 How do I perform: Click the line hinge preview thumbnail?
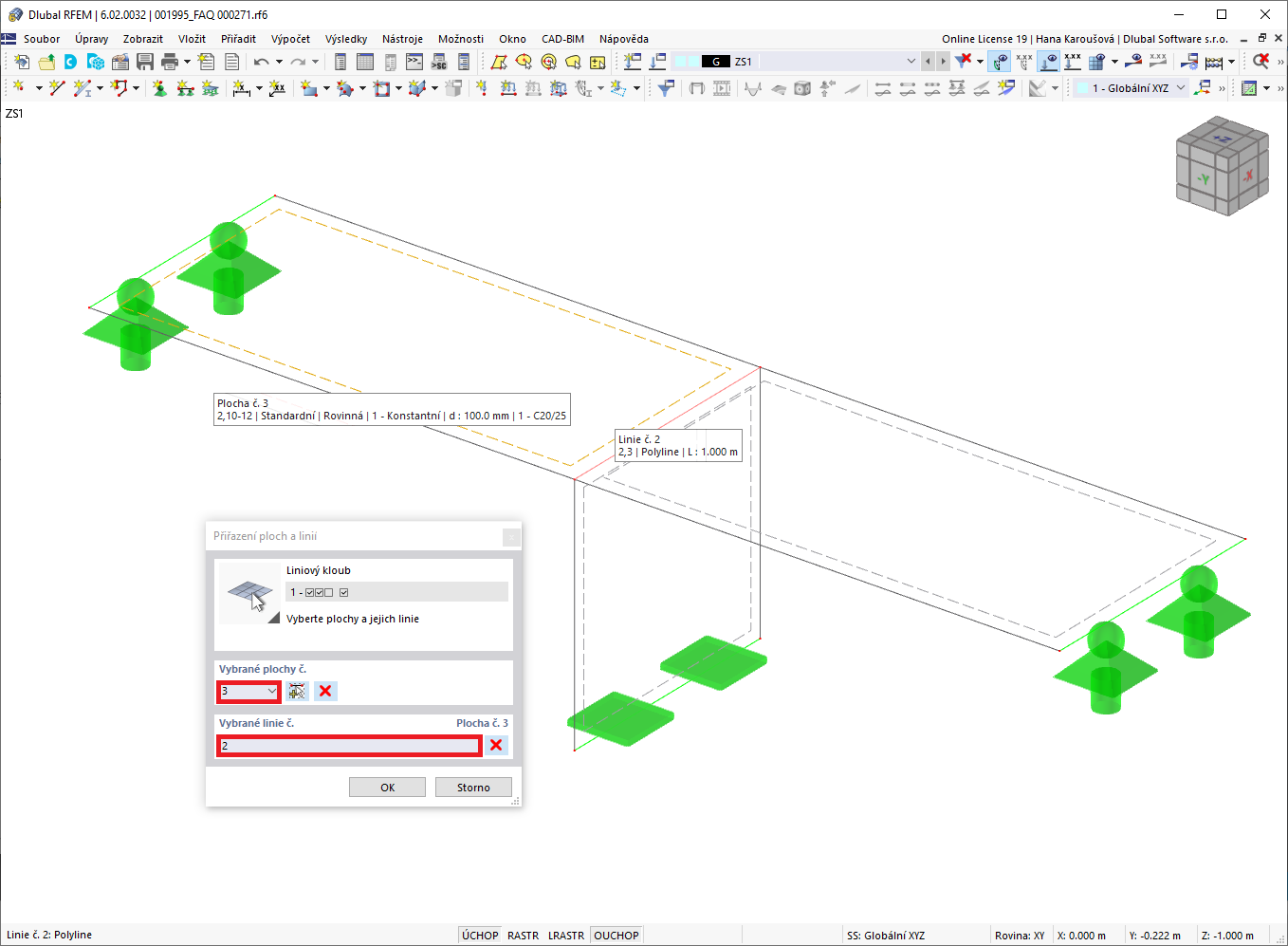point(250,593)
